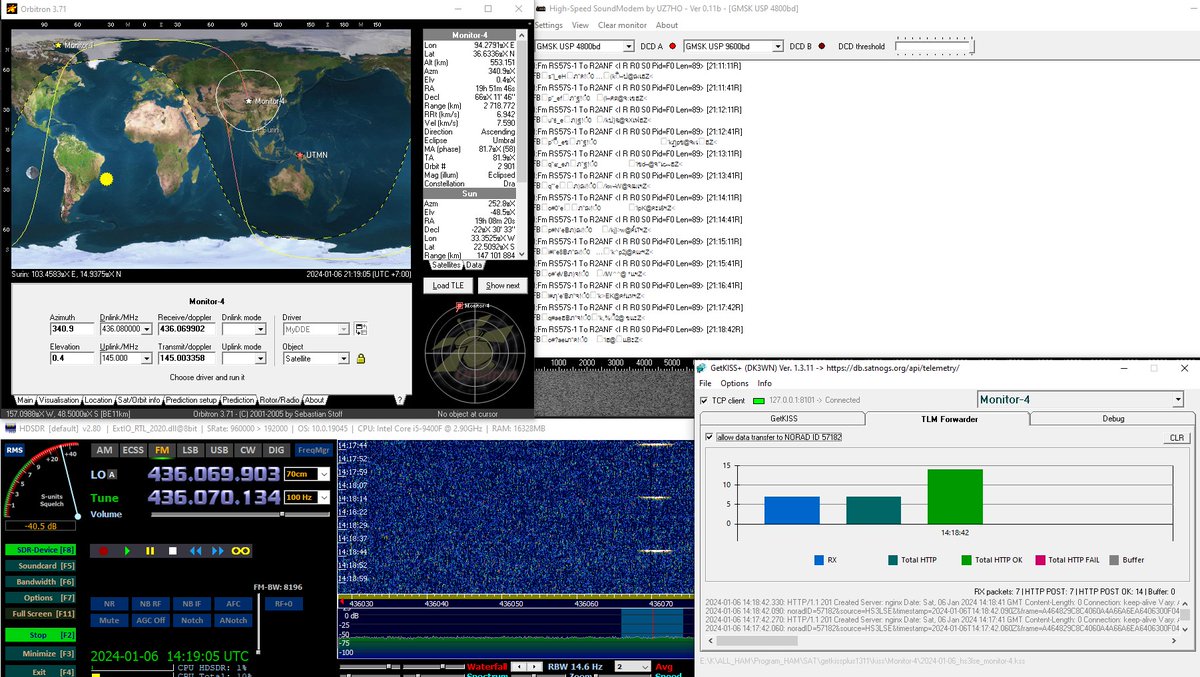This screenshot has height=677, width=1200.
Task: Click the CLR button in TLM Forwarder
Action: pyautogui.click(x=1177, y=438)
